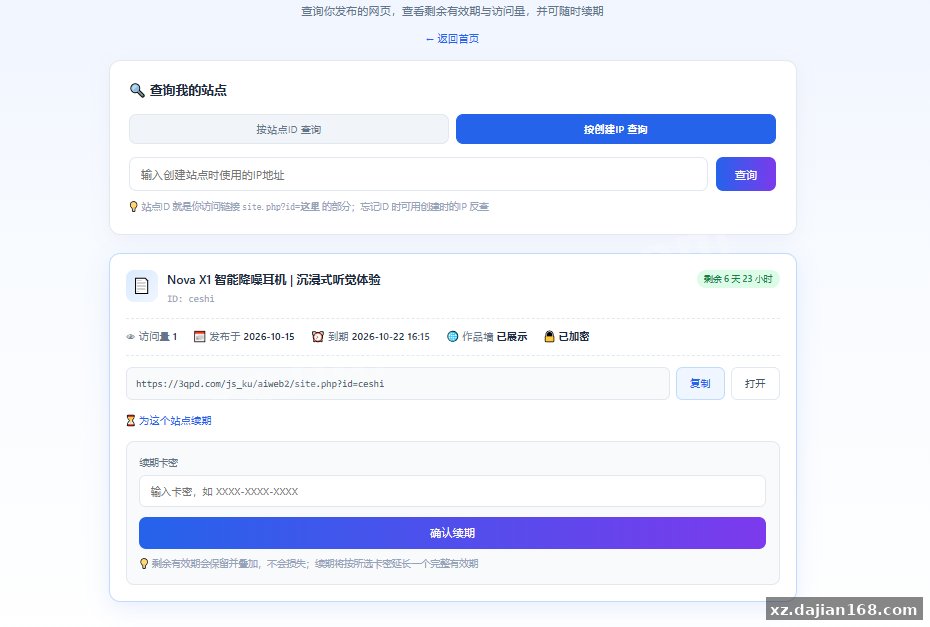Click the document icon next to Nova X1 title
The width and height of the screenshot is (930, 627).
tap(142, 286)
